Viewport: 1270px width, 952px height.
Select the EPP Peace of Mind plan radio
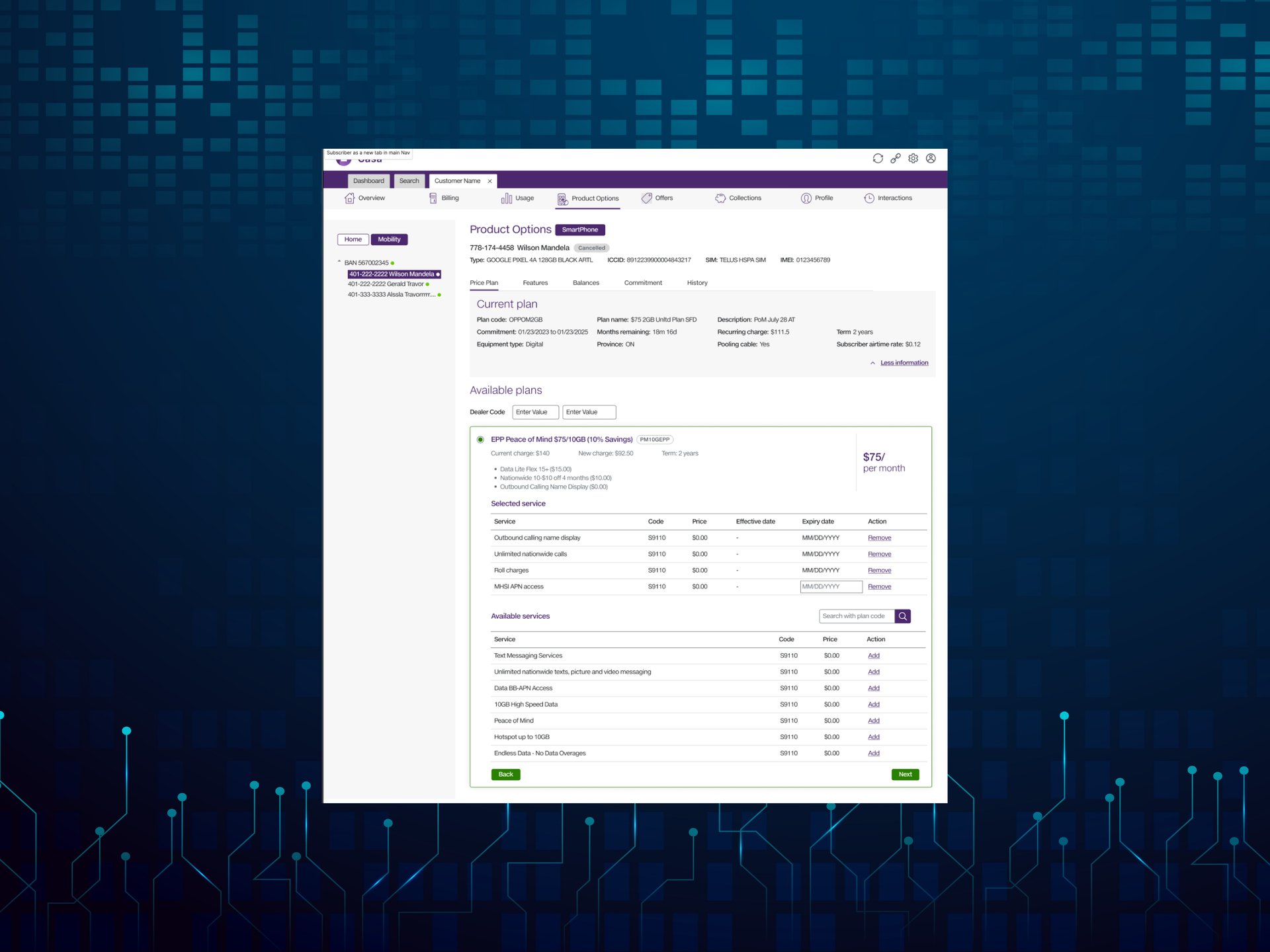coord(481,440)
